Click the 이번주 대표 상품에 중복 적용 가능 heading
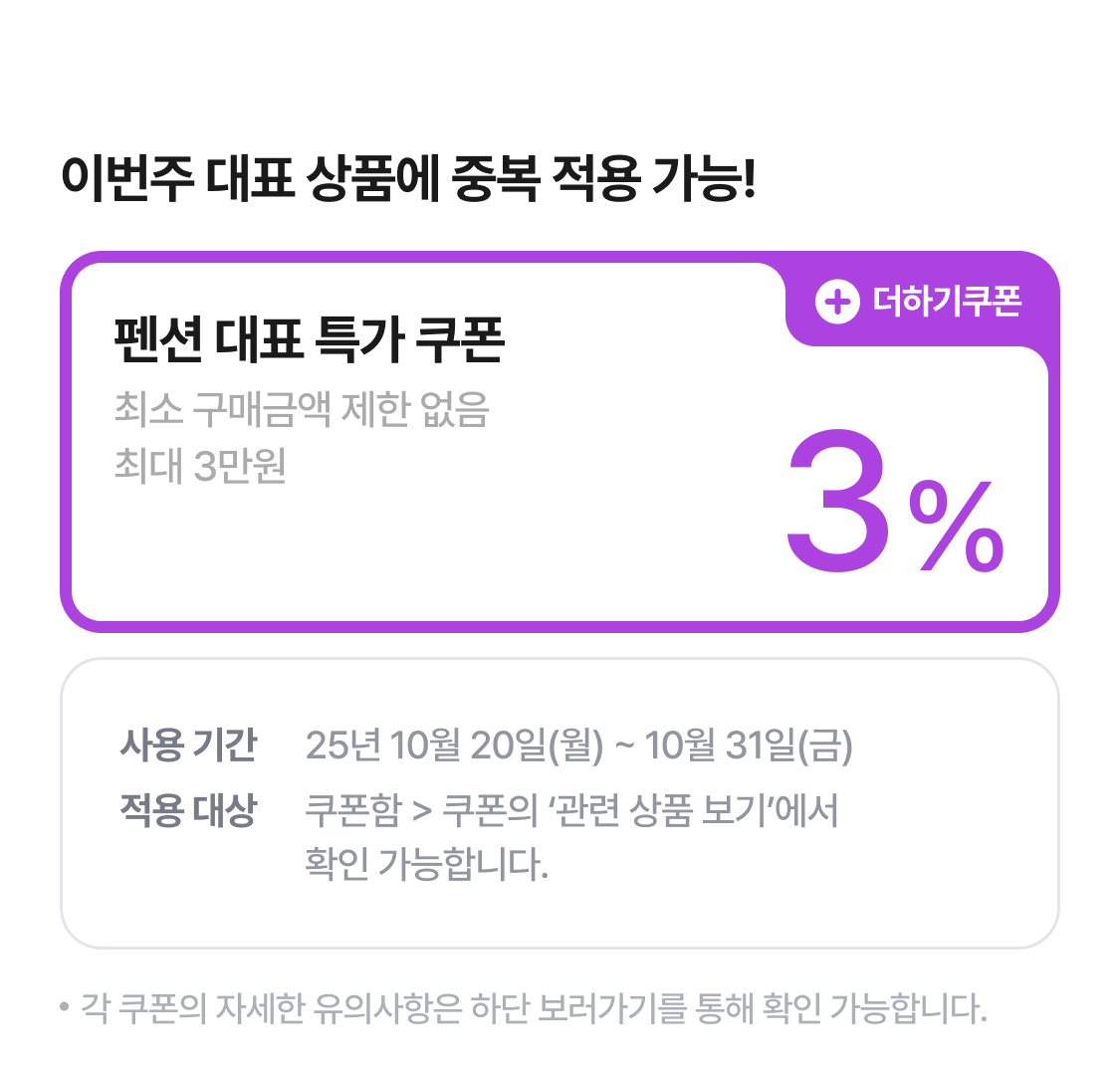This screenshot has width=1120, height=1069. coord(408,181)
